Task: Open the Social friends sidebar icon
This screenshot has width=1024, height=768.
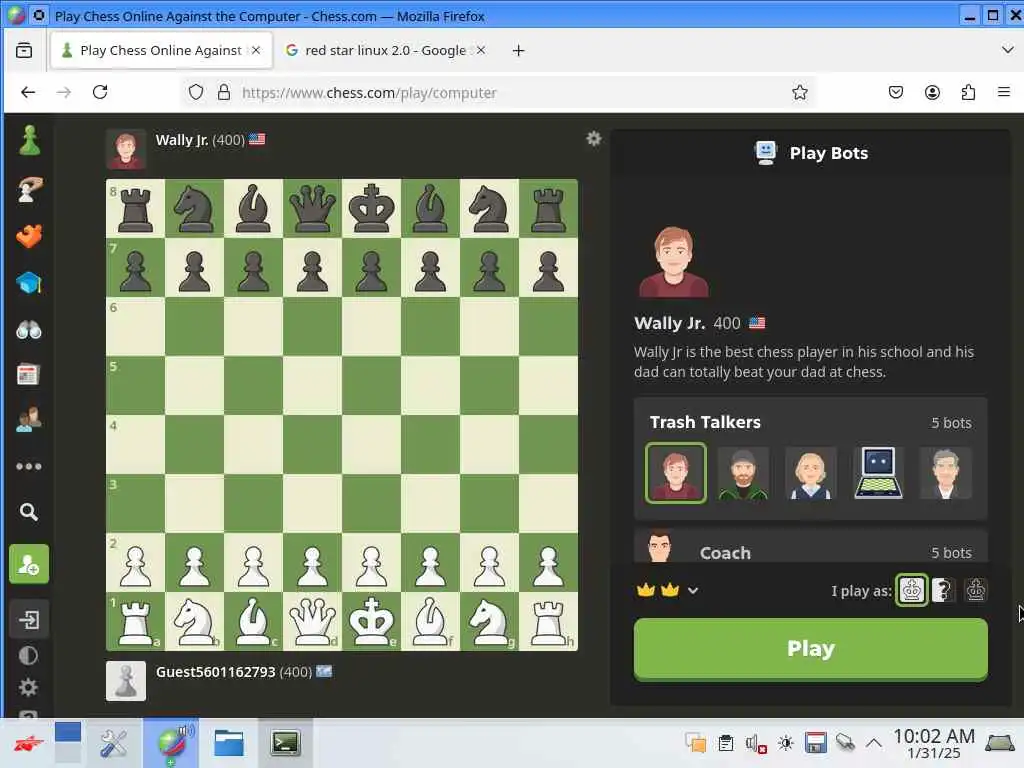Action: 29,420
